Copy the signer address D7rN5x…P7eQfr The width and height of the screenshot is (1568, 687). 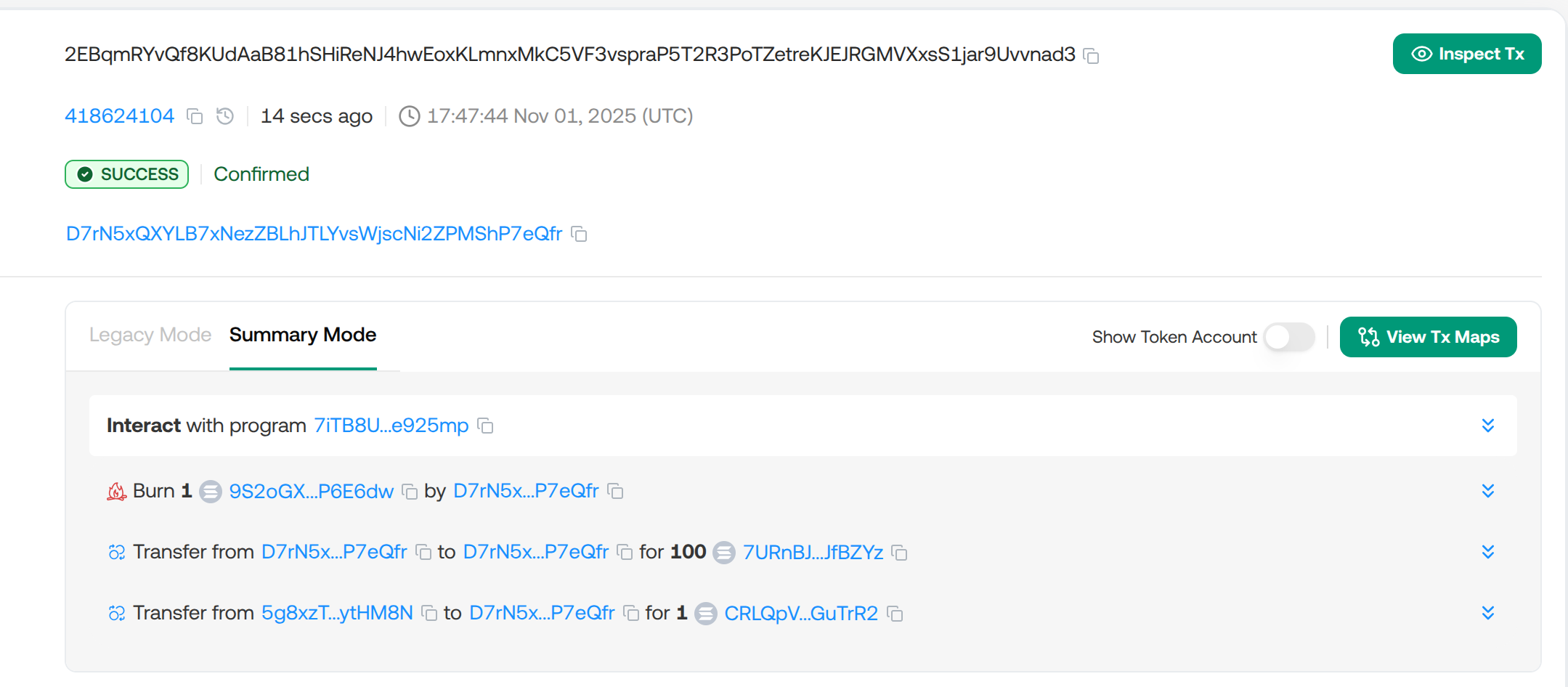click(x=579, y=234)
